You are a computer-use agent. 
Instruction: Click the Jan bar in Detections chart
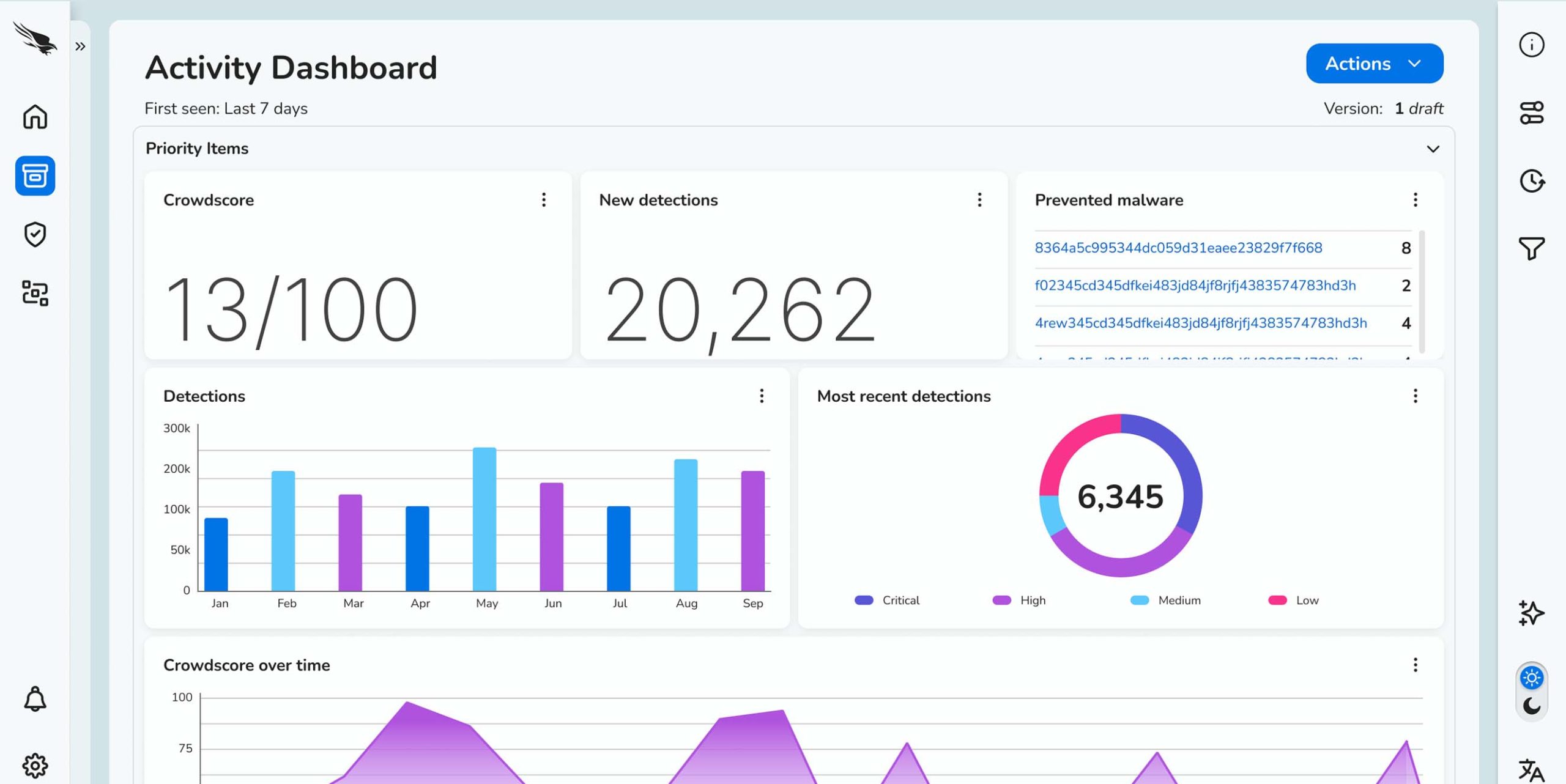[x=216, y=554]
